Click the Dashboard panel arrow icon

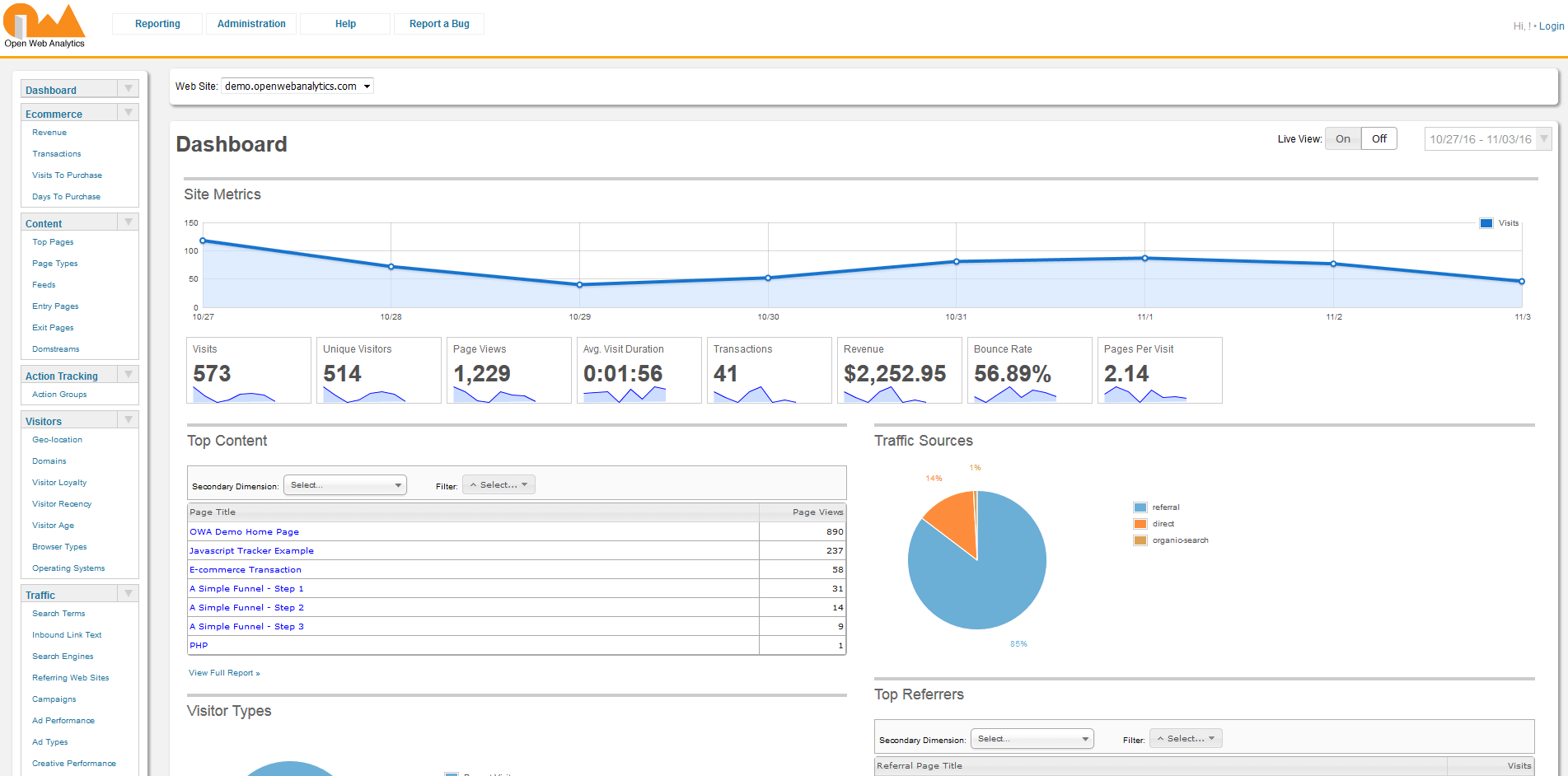coord(128,88)
